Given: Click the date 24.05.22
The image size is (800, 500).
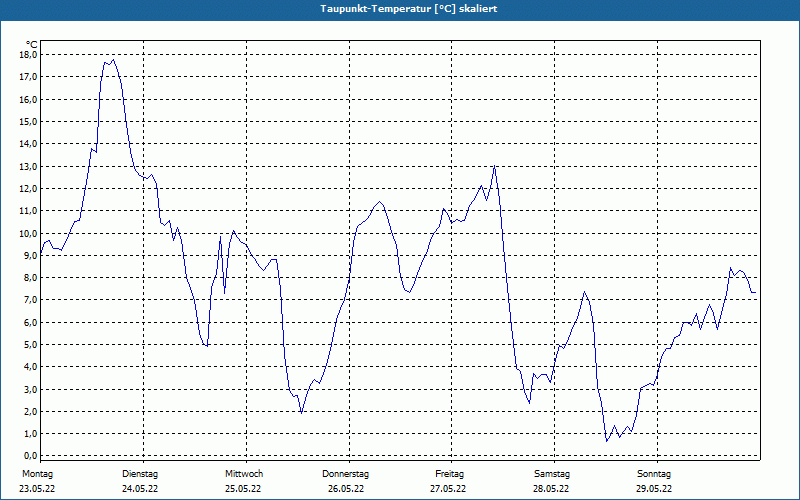Looking at the screenshot, I should click(140, 489).
